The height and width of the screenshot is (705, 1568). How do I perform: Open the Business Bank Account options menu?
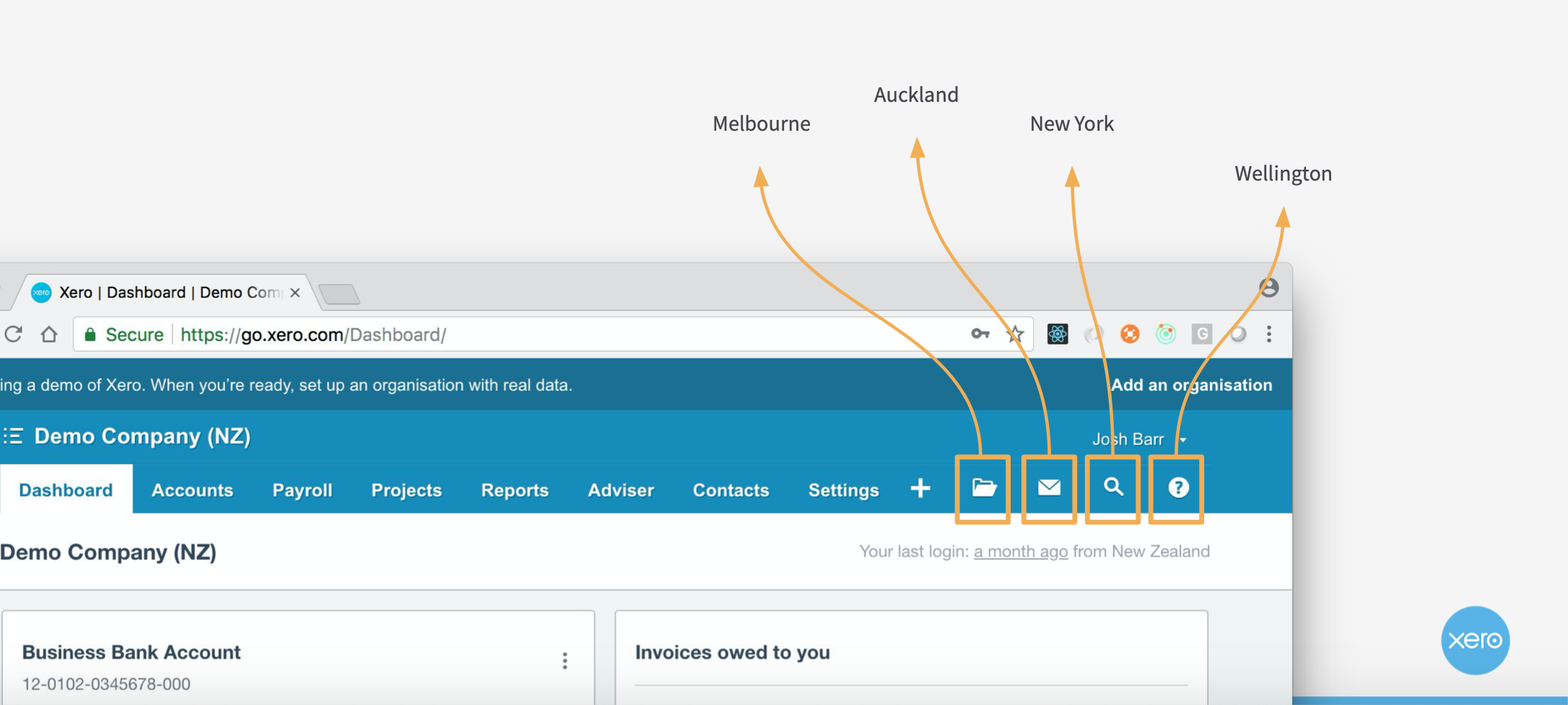(x=565, y=659)
